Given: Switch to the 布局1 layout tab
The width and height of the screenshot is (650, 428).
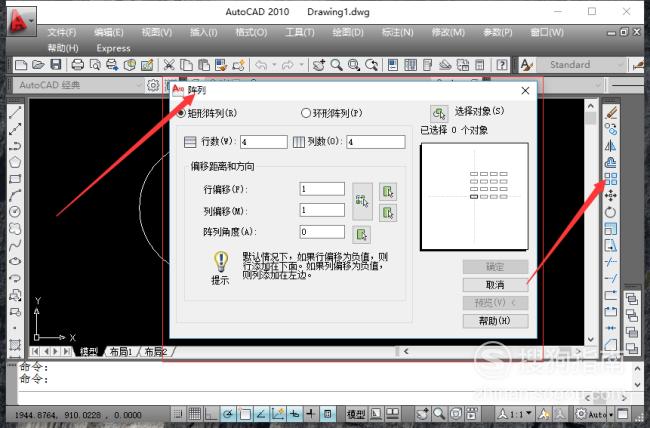Looking at the screenshot, I should tap(120, 352).
